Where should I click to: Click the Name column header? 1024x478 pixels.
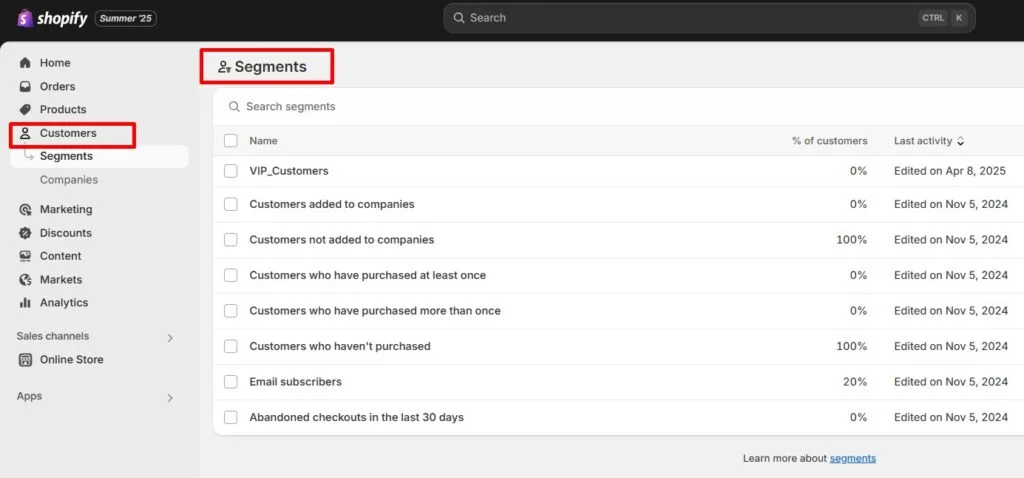coord(263,140)
